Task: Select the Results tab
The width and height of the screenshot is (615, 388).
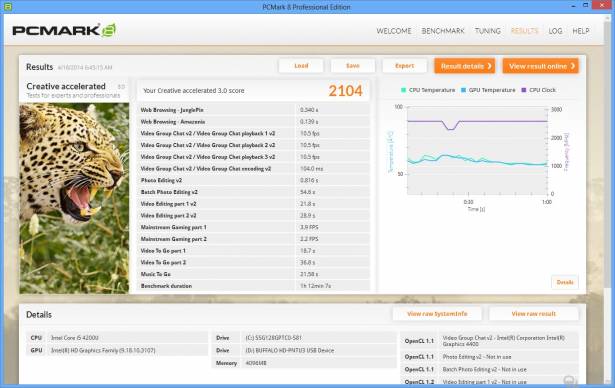Action: pyautogui.click(x=524, y=31)
